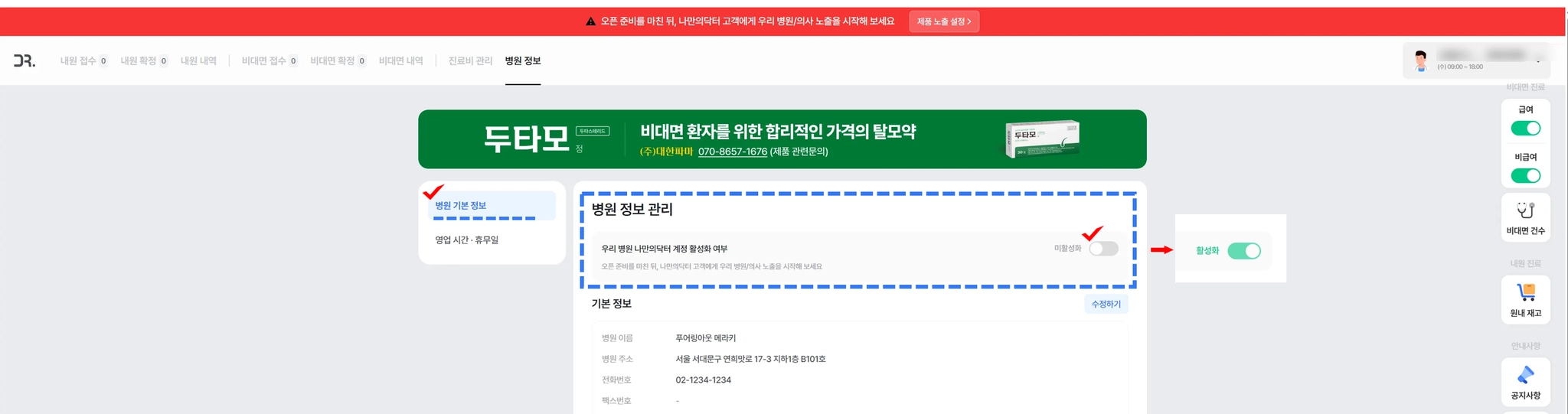Open the 내원 확정 tab

(x=144, y=60)
